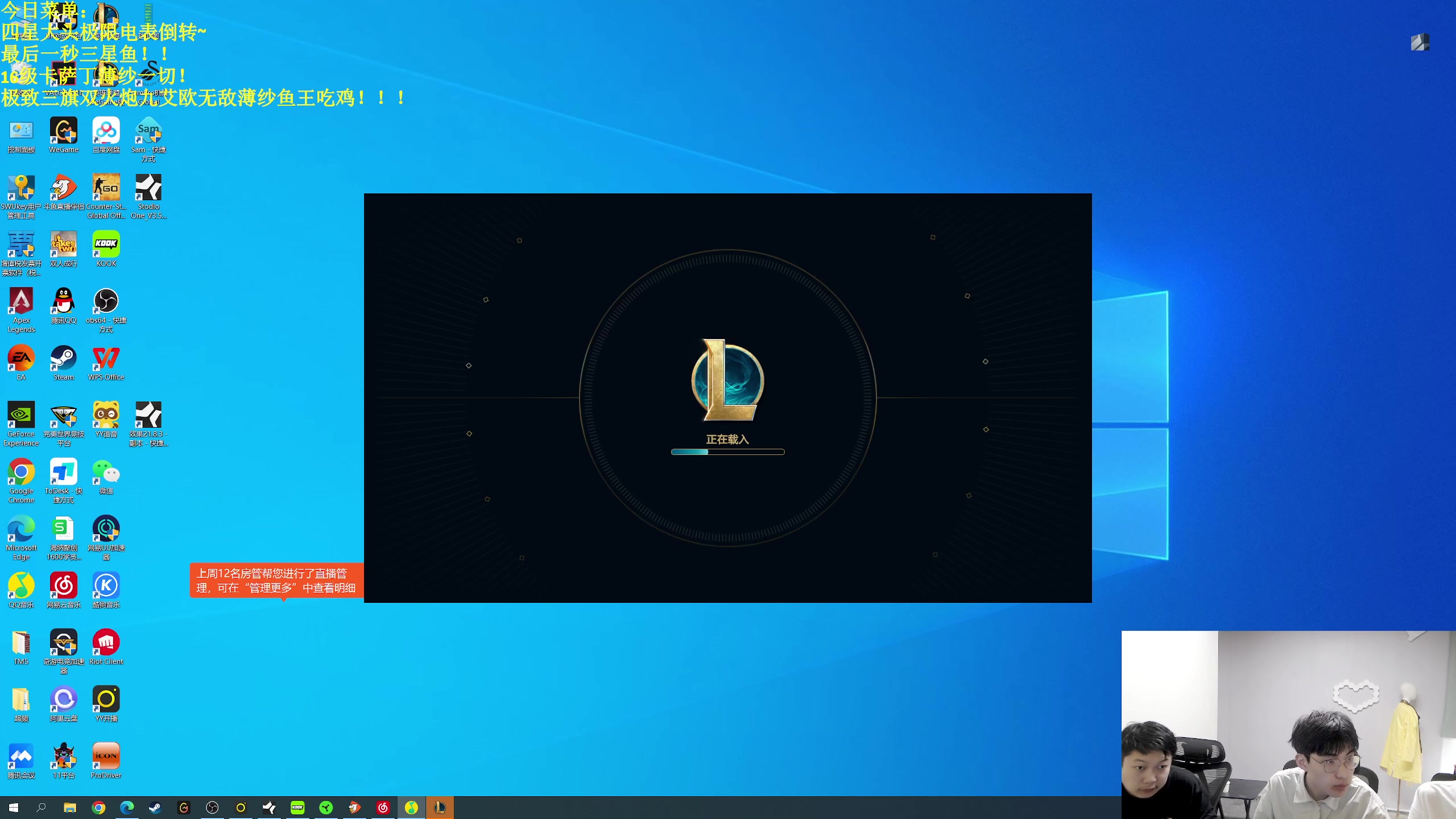Click the orange 房管 notification tooltip
The width and height of the screenshot is (1456, 819).
[276, 581]
